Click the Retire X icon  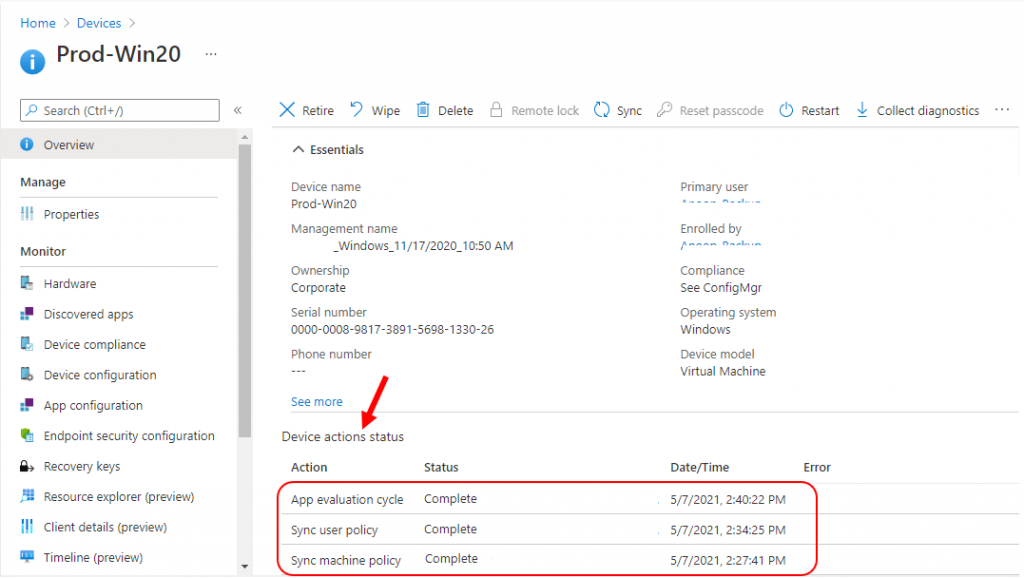[287, 110]
